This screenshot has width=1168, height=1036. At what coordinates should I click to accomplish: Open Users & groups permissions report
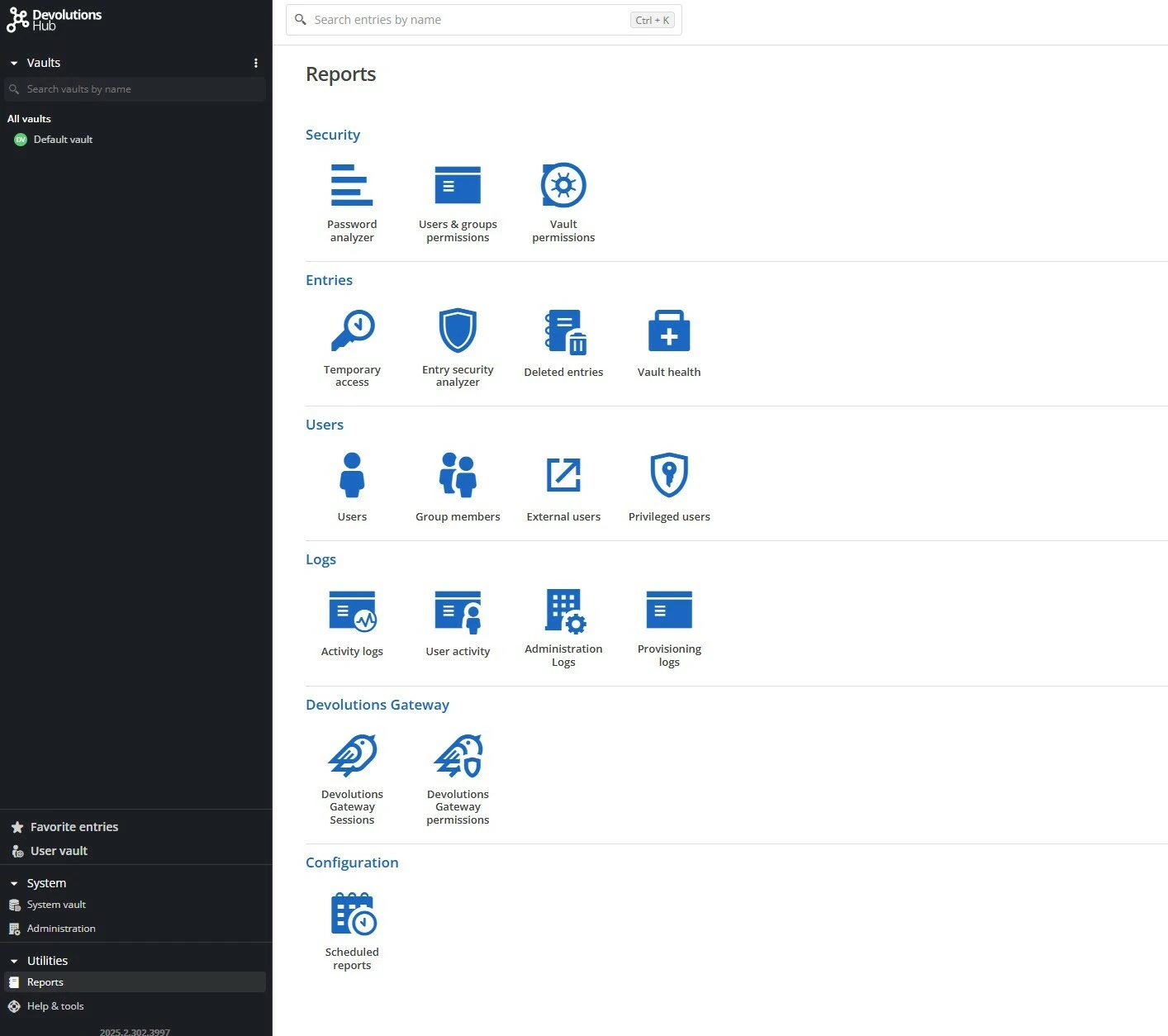[x=458, y=203]
